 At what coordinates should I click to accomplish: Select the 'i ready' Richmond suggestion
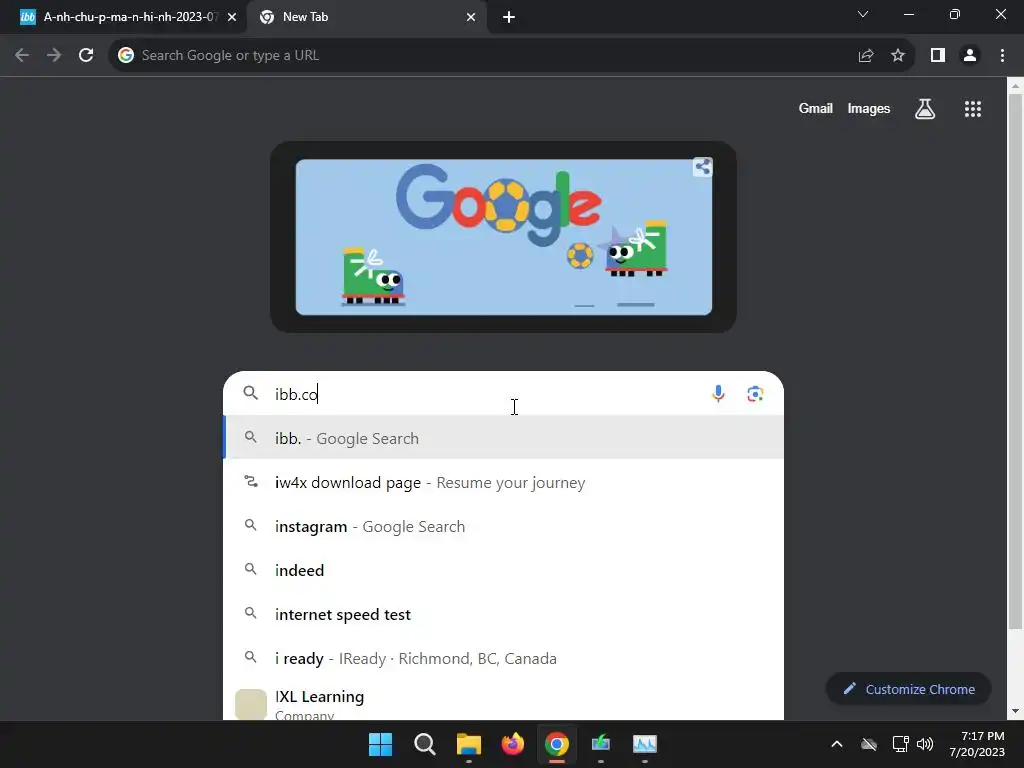pyautogui.click(x=504, y=658)
